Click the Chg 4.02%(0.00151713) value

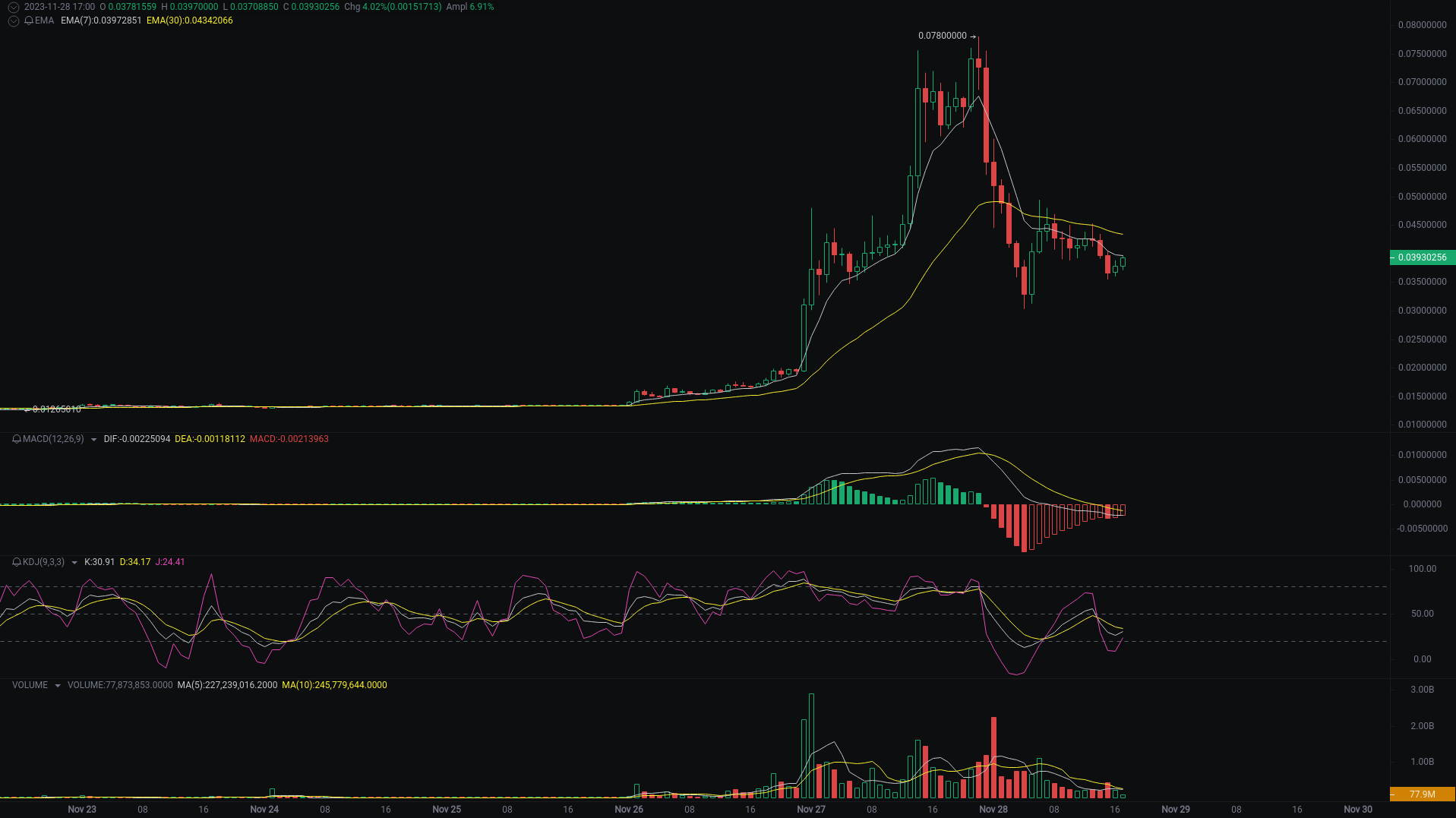393,7
